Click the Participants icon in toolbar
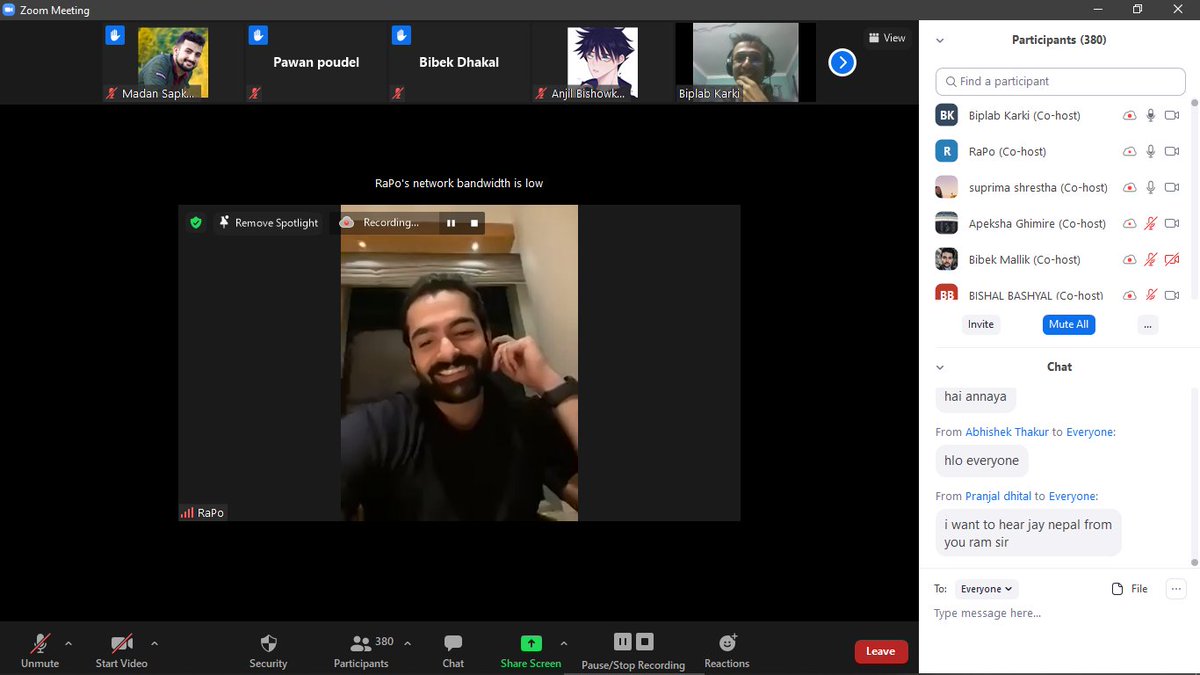Image resolution: width=1200 pixels, height=675 pixels. click(361, 643)
